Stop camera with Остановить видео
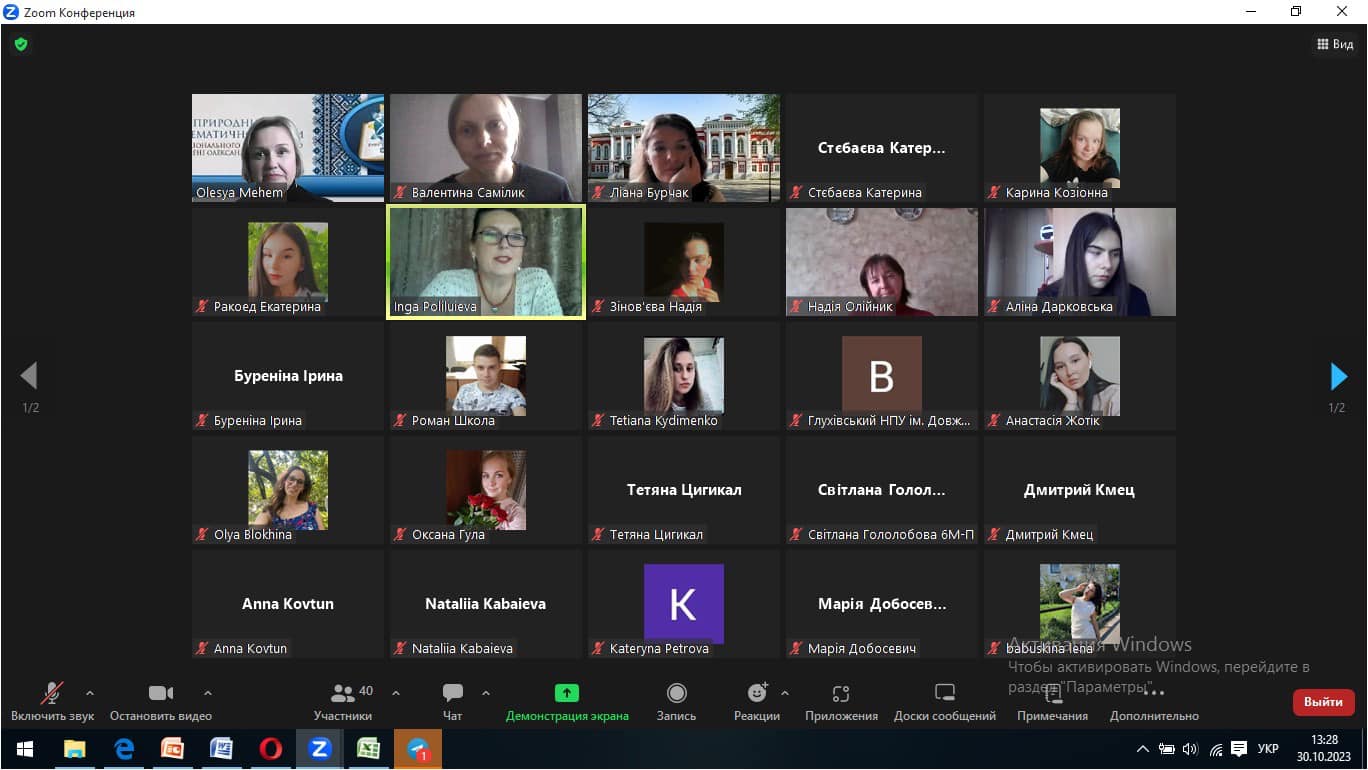Screen dimensions: 1368x770 pos(161,702)
